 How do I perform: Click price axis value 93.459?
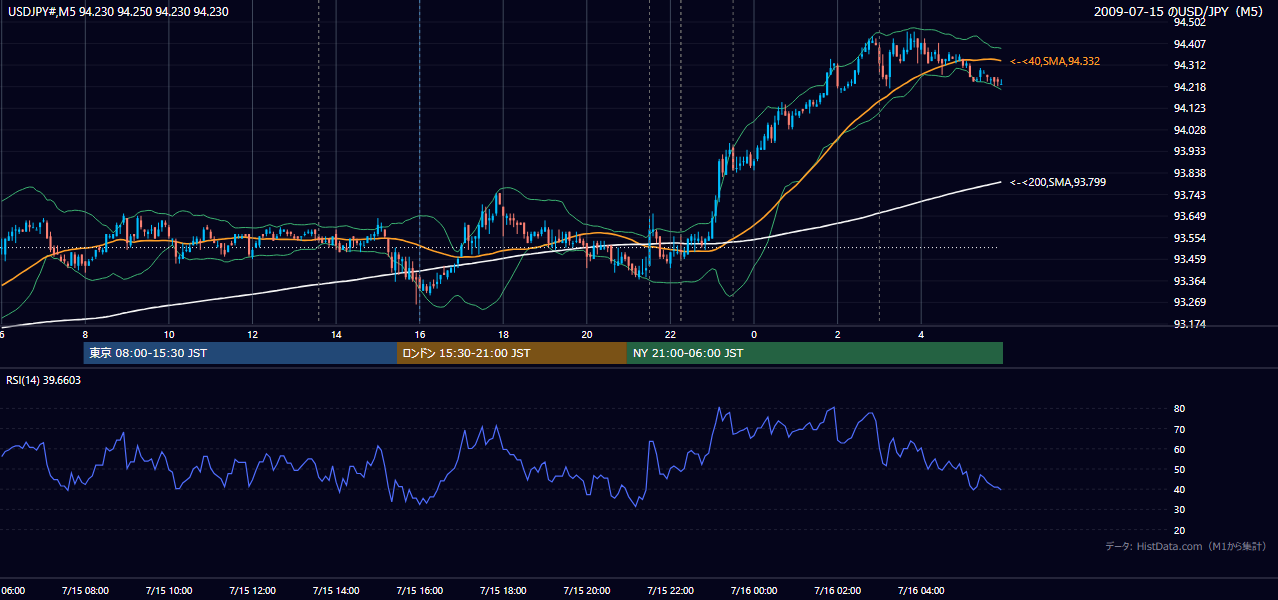1189,259
